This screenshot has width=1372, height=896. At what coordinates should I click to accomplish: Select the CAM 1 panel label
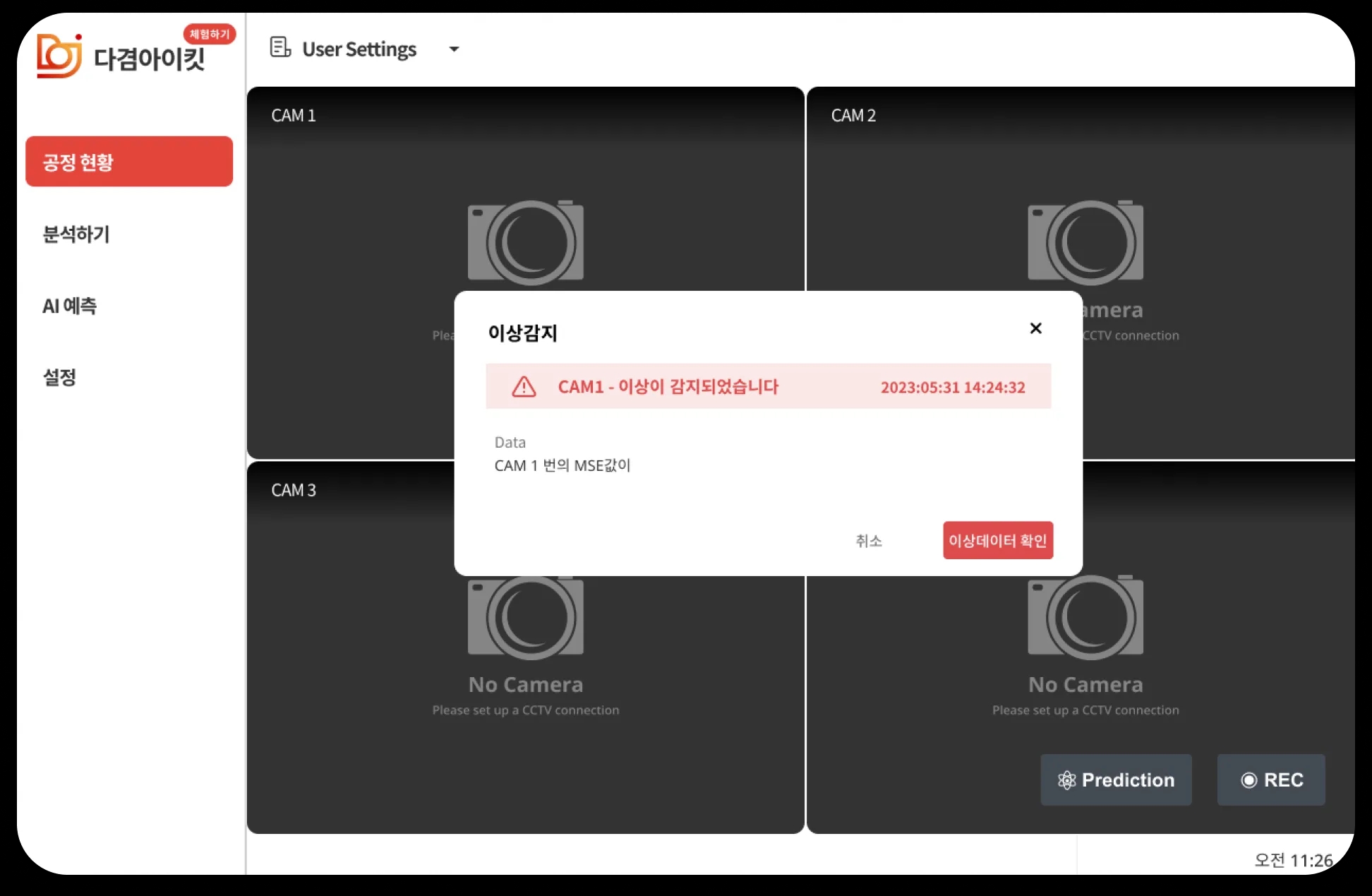point(294,115)
